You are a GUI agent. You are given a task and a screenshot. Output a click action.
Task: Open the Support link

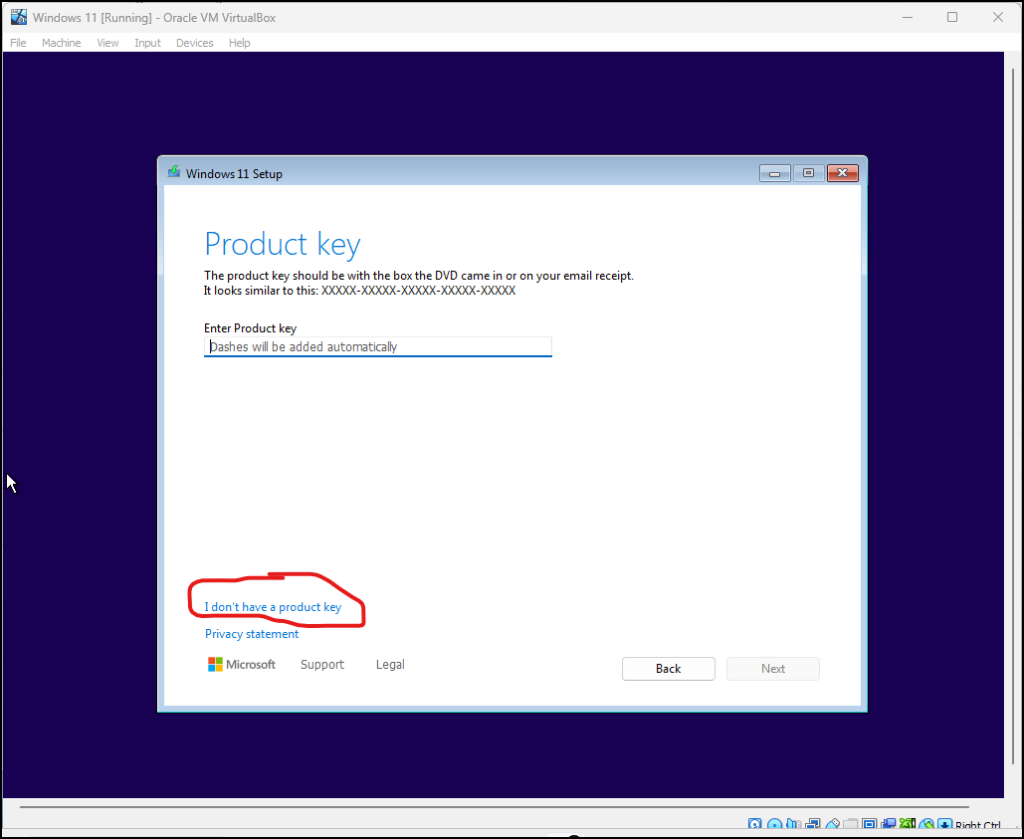click(x=322, y=665)
